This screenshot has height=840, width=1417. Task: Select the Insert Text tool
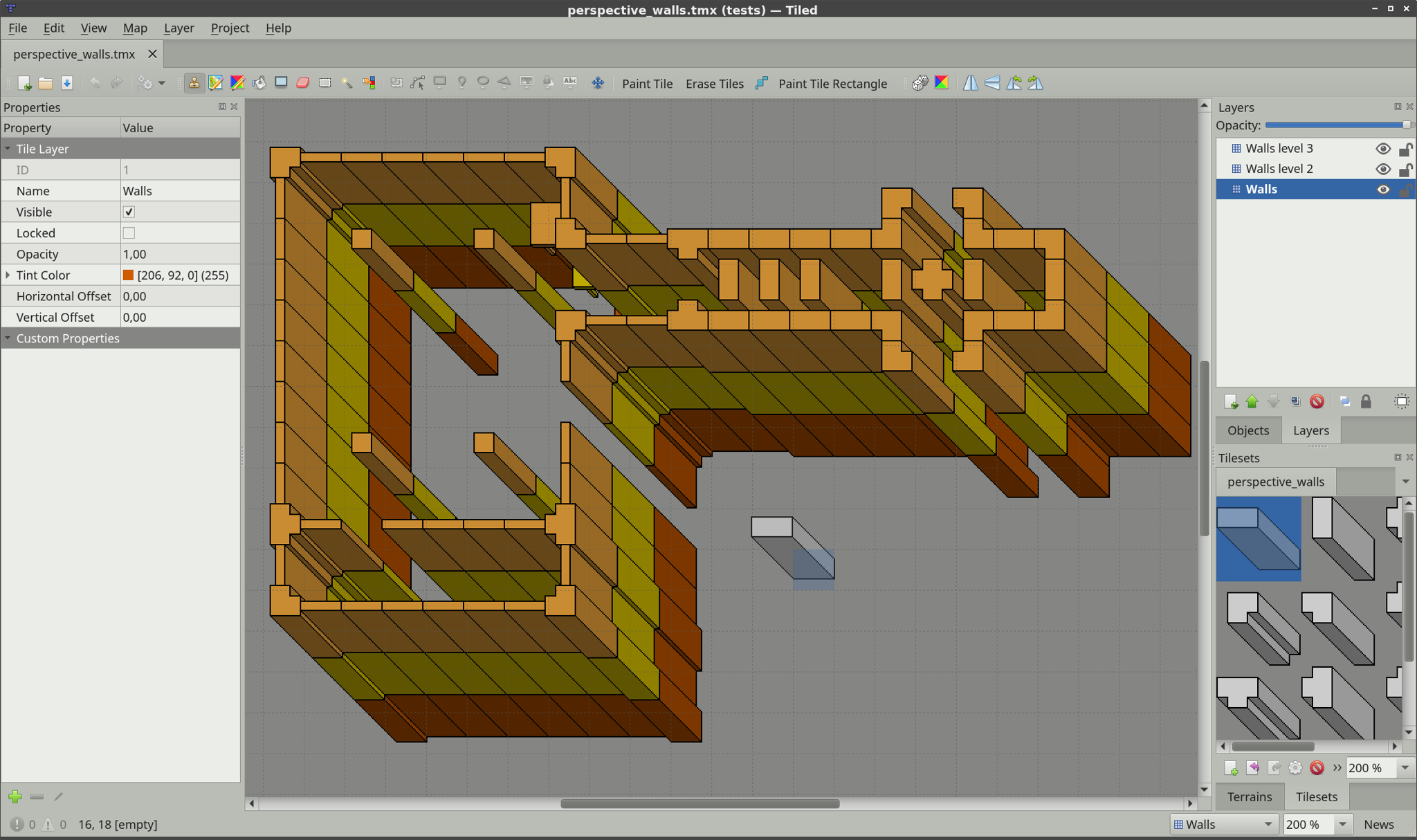tap(570, 83)
